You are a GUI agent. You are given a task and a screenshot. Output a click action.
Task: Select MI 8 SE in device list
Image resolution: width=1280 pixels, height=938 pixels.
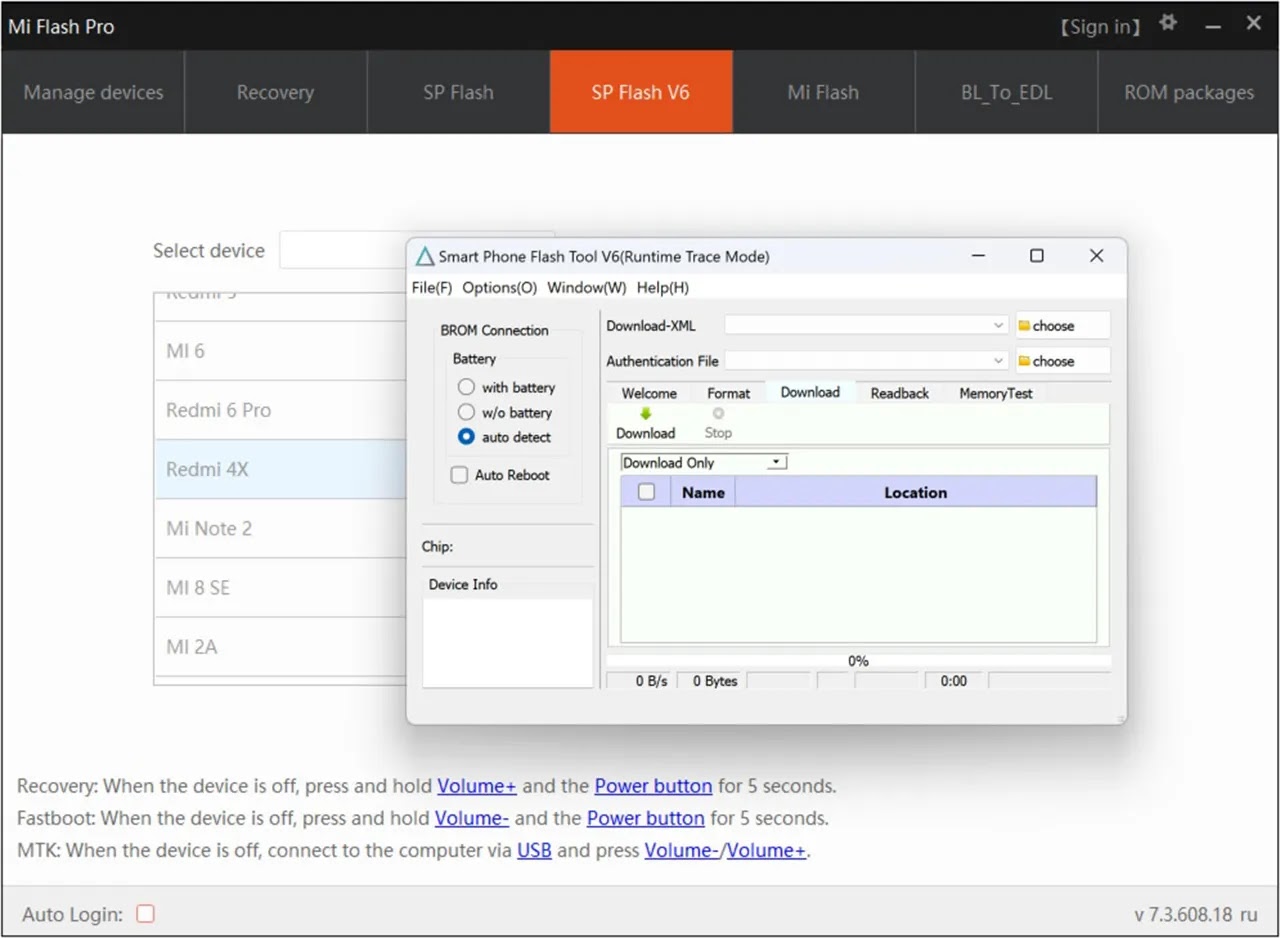280,587
